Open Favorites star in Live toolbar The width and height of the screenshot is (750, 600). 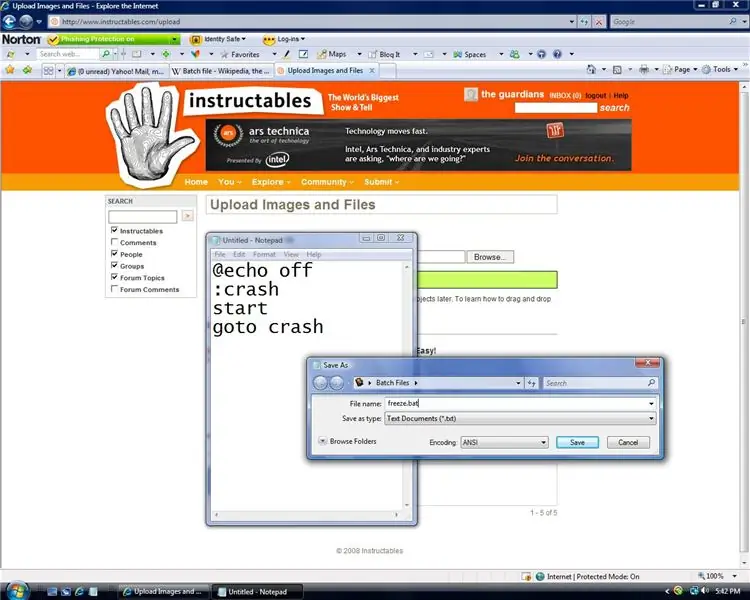pos(224,55)
